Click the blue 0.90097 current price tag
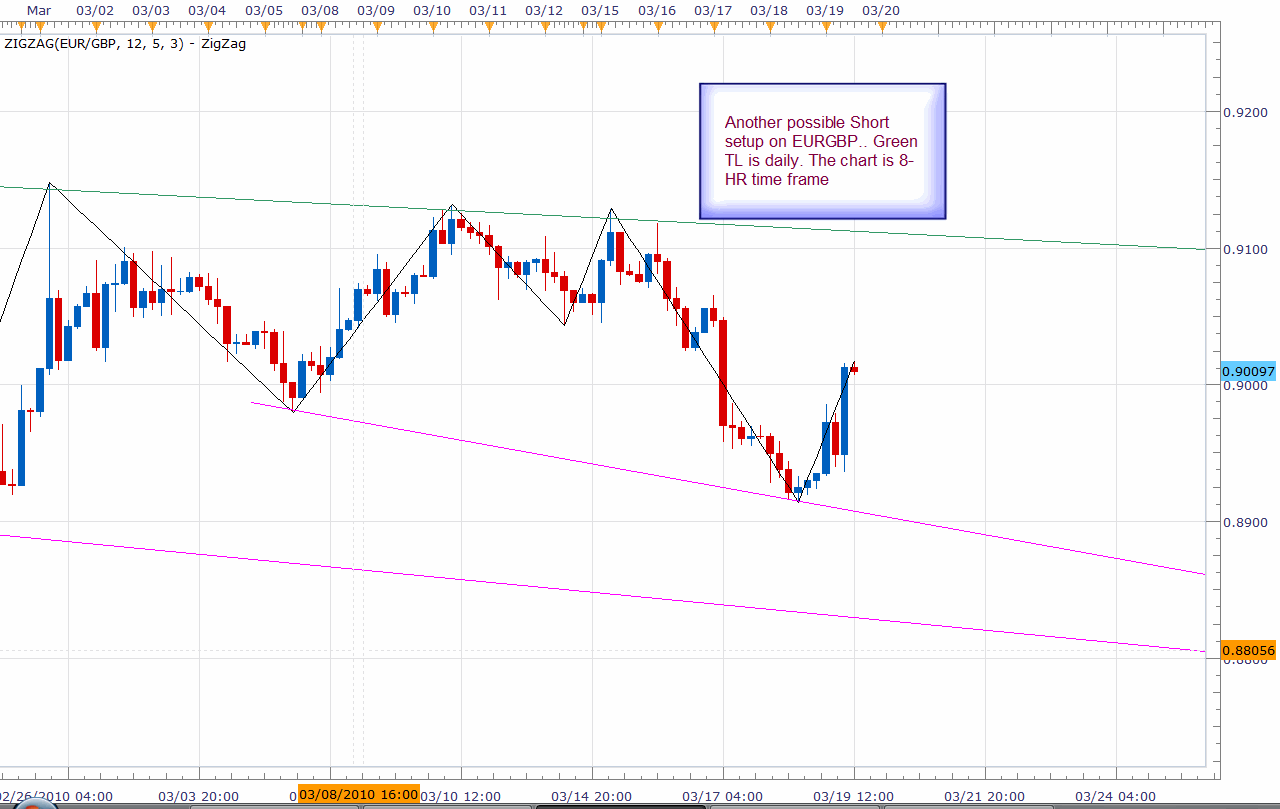 [x=1249, y=372]
